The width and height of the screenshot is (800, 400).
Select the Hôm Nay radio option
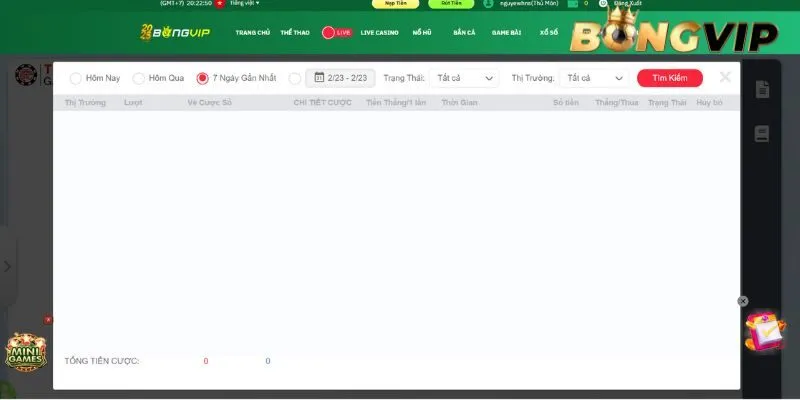(x=76, y=78)
